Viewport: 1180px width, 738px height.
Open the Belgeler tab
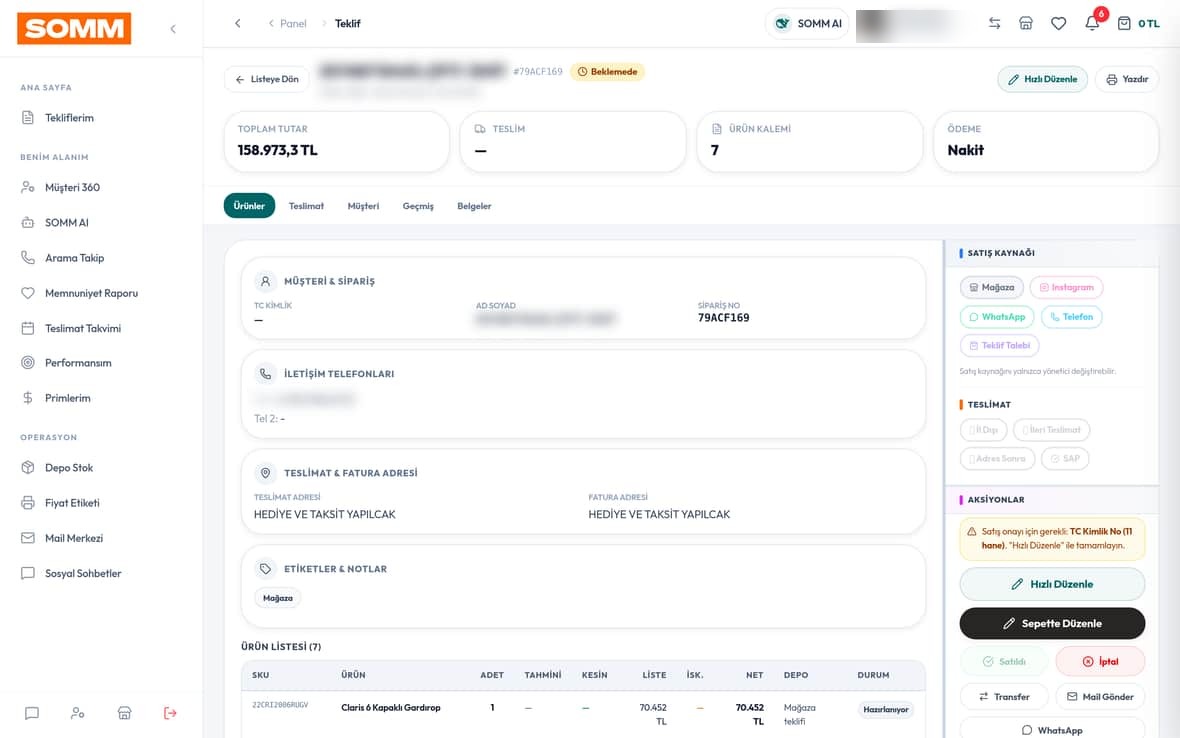[x=474, y=206]
